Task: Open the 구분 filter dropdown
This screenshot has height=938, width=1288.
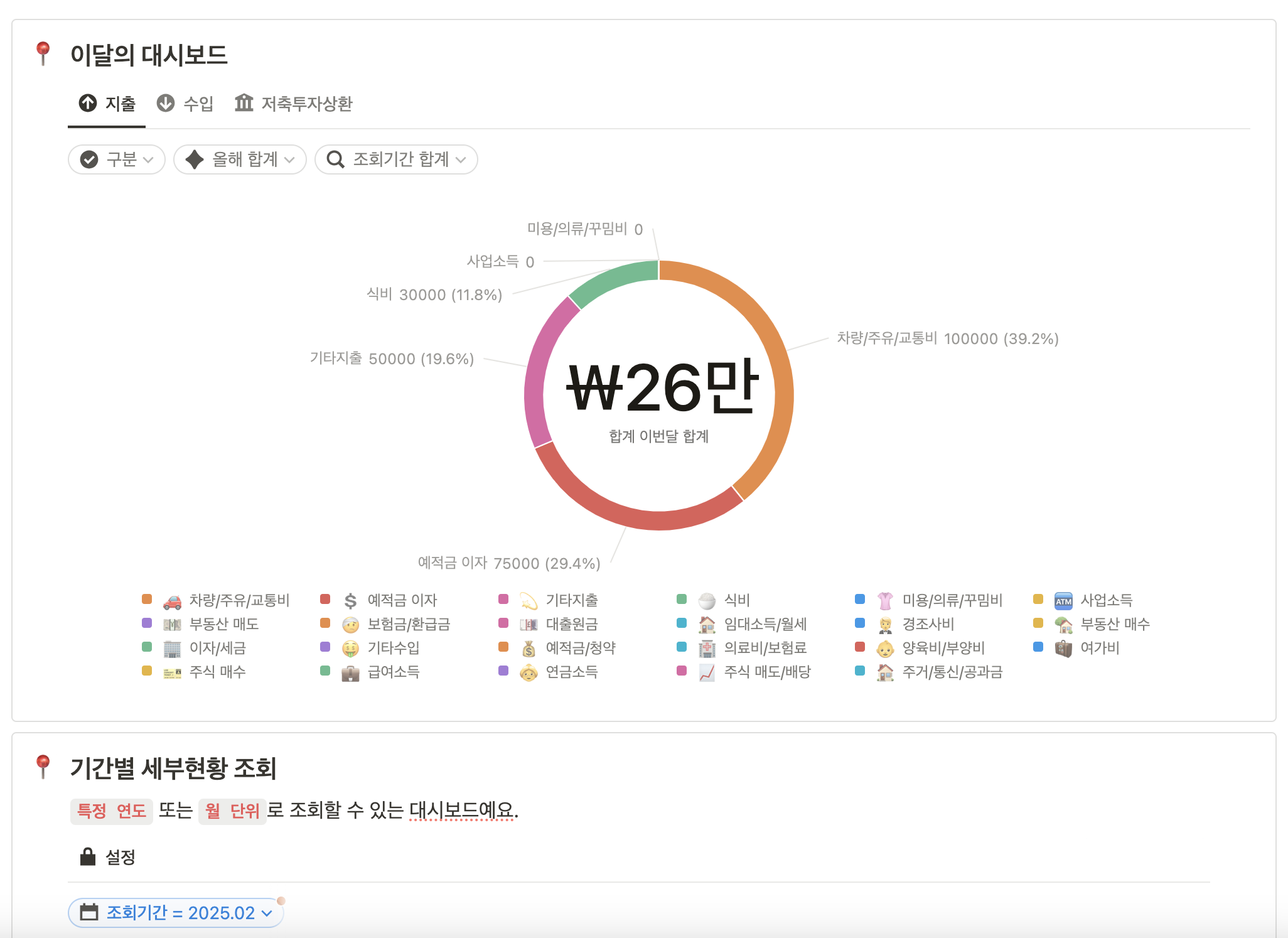Action: pos(117,159)
